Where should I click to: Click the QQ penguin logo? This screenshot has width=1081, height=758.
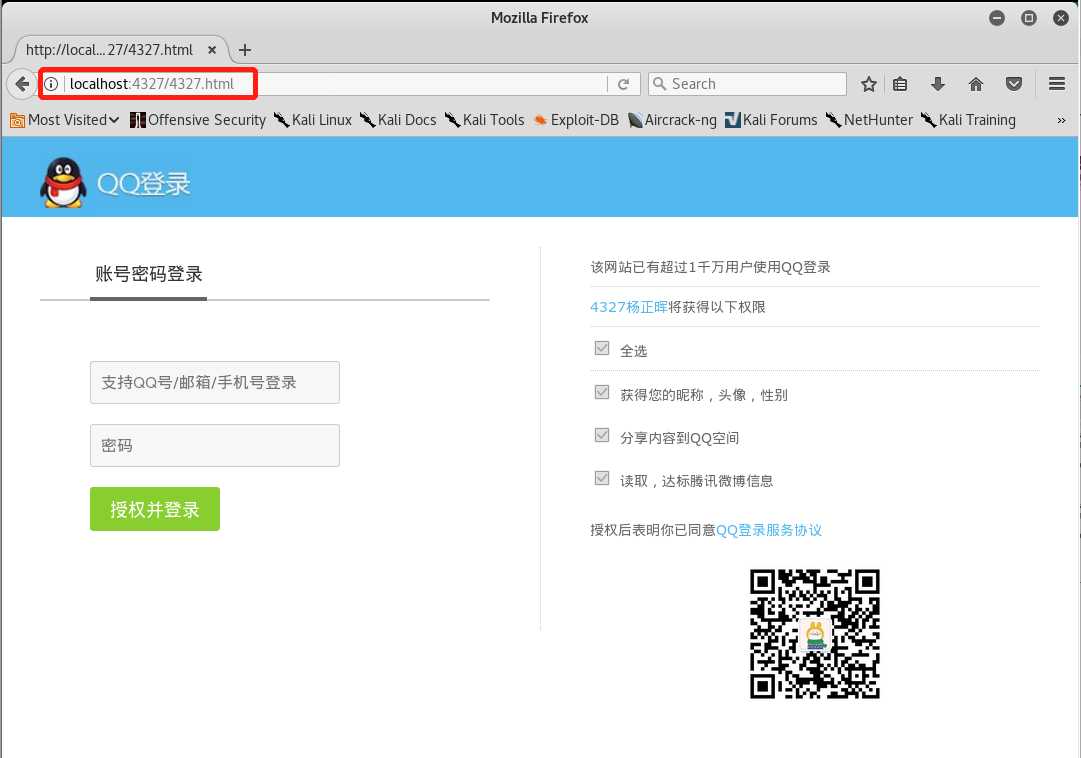point(63,183)
